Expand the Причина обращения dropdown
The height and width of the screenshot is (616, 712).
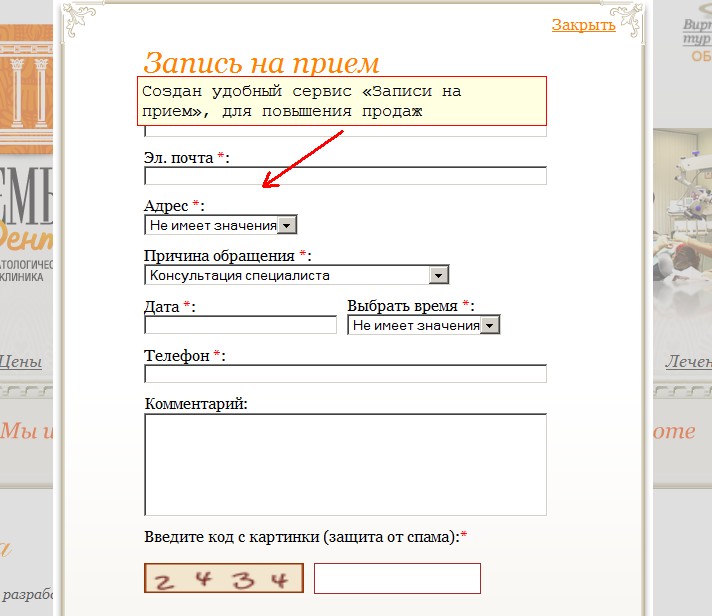click(297, 275)
